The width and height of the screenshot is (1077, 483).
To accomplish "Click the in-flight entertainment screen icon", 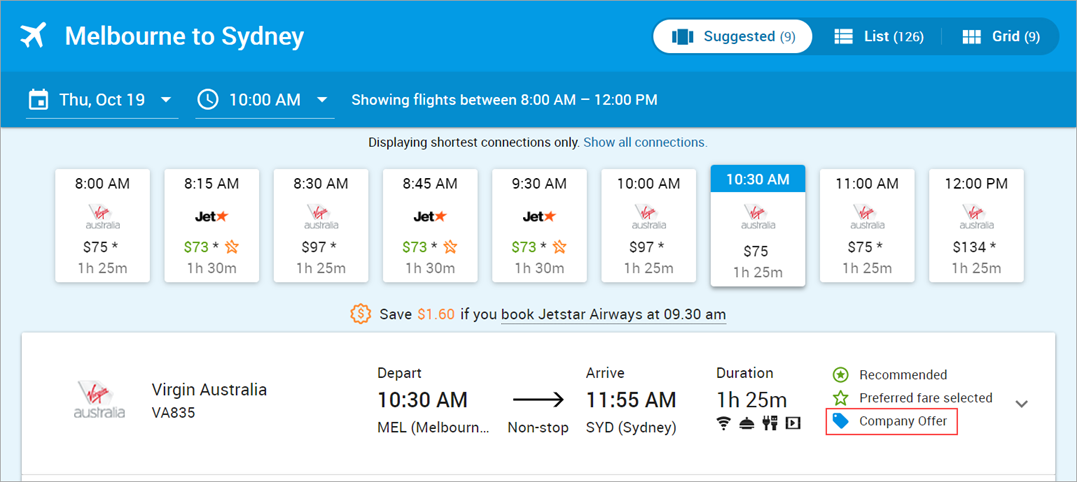I will click(x=793, y=423).
